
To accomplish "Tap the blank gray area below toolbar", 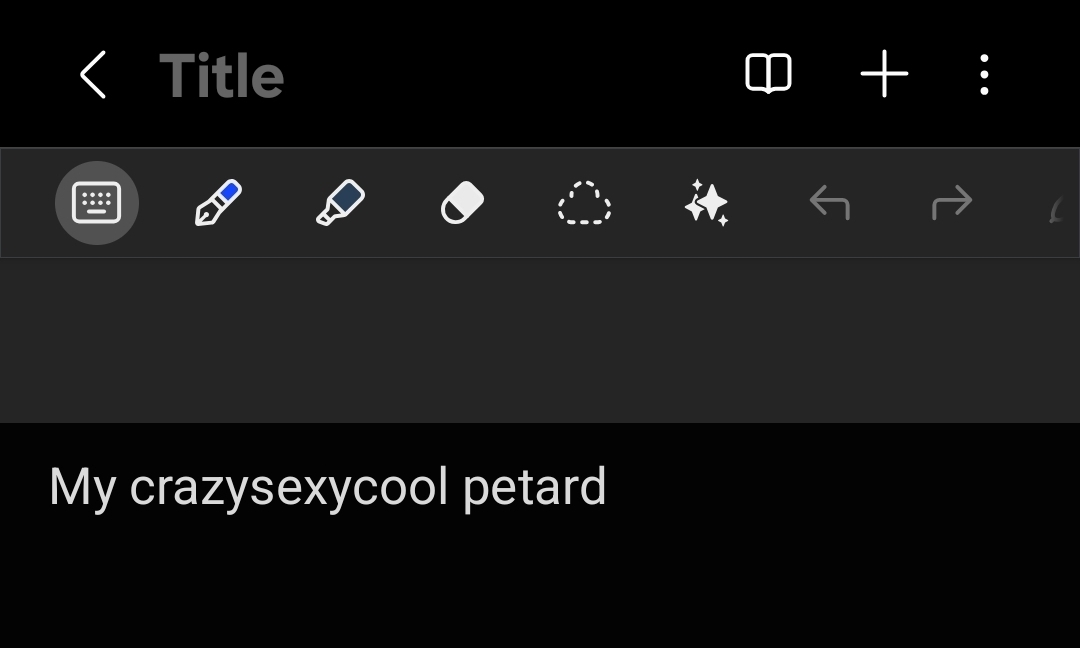I will 540,340.
